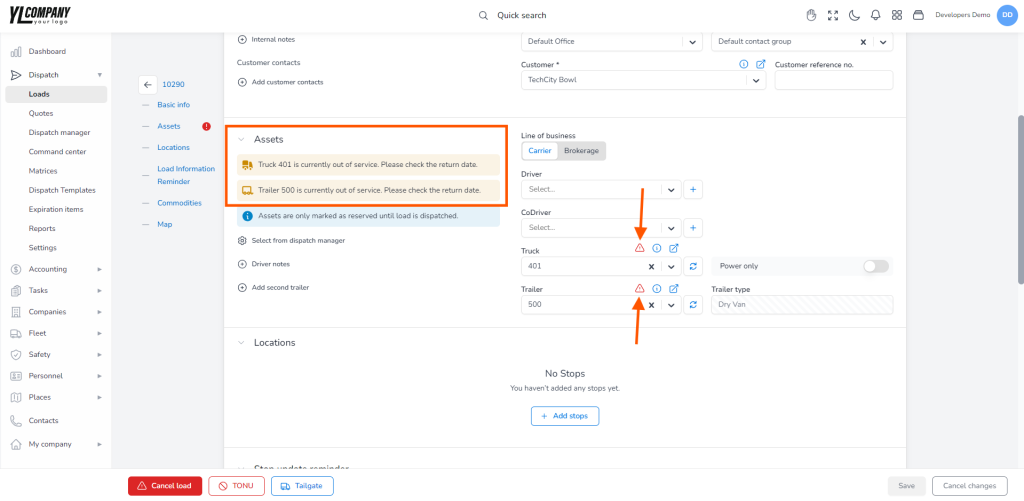Image resolution: width=1024 pixels, height=501 pixels.
Task: Click the Customer reference no. field
Action: coord(834,80)
